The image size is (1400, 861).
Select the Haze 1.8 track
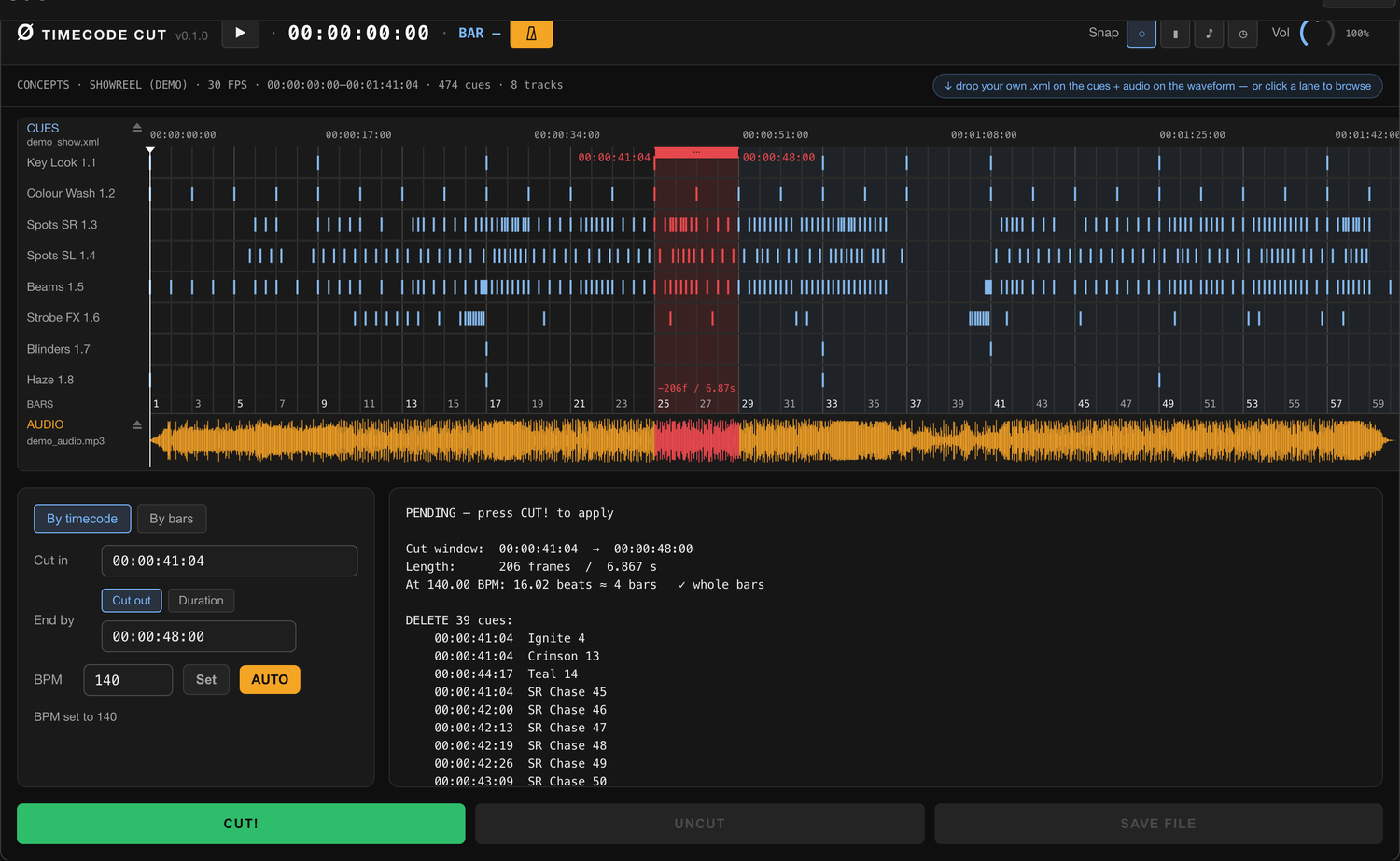50,380
